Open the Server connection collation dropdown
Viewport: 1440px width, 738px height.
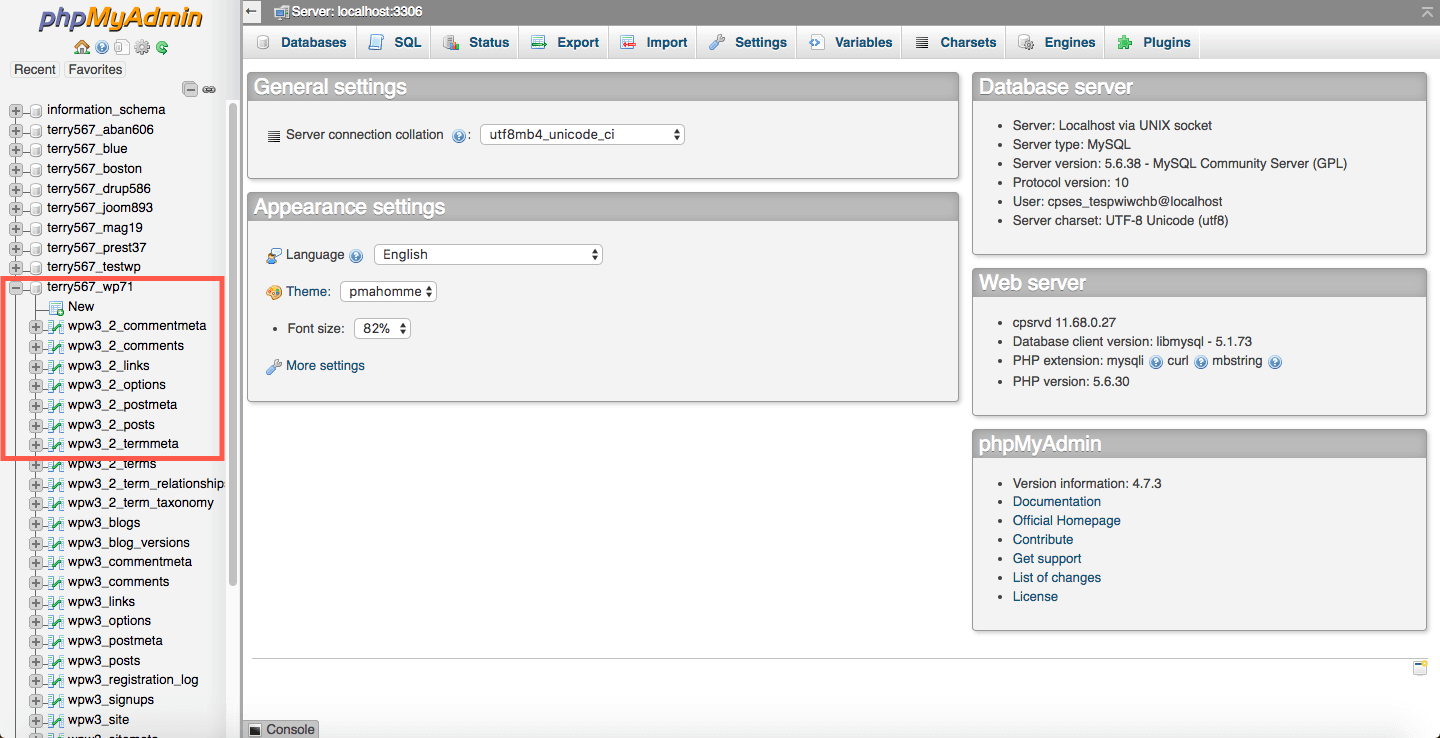[x=582, y=134]
